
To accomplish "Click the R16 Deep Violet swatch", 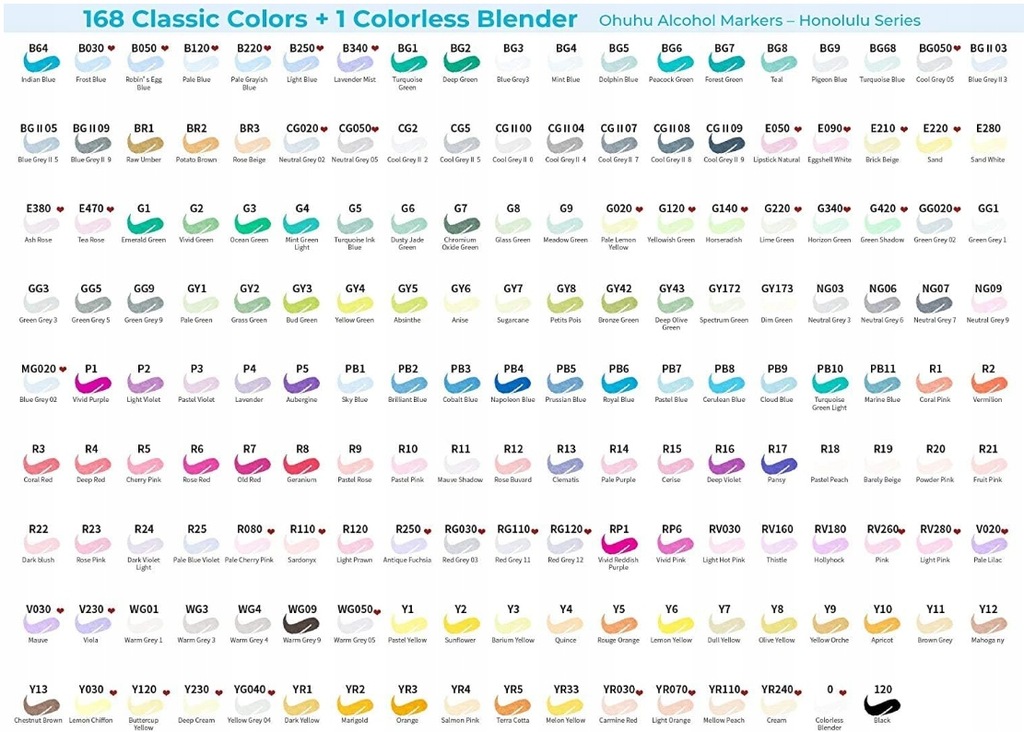I will point(726,464).
